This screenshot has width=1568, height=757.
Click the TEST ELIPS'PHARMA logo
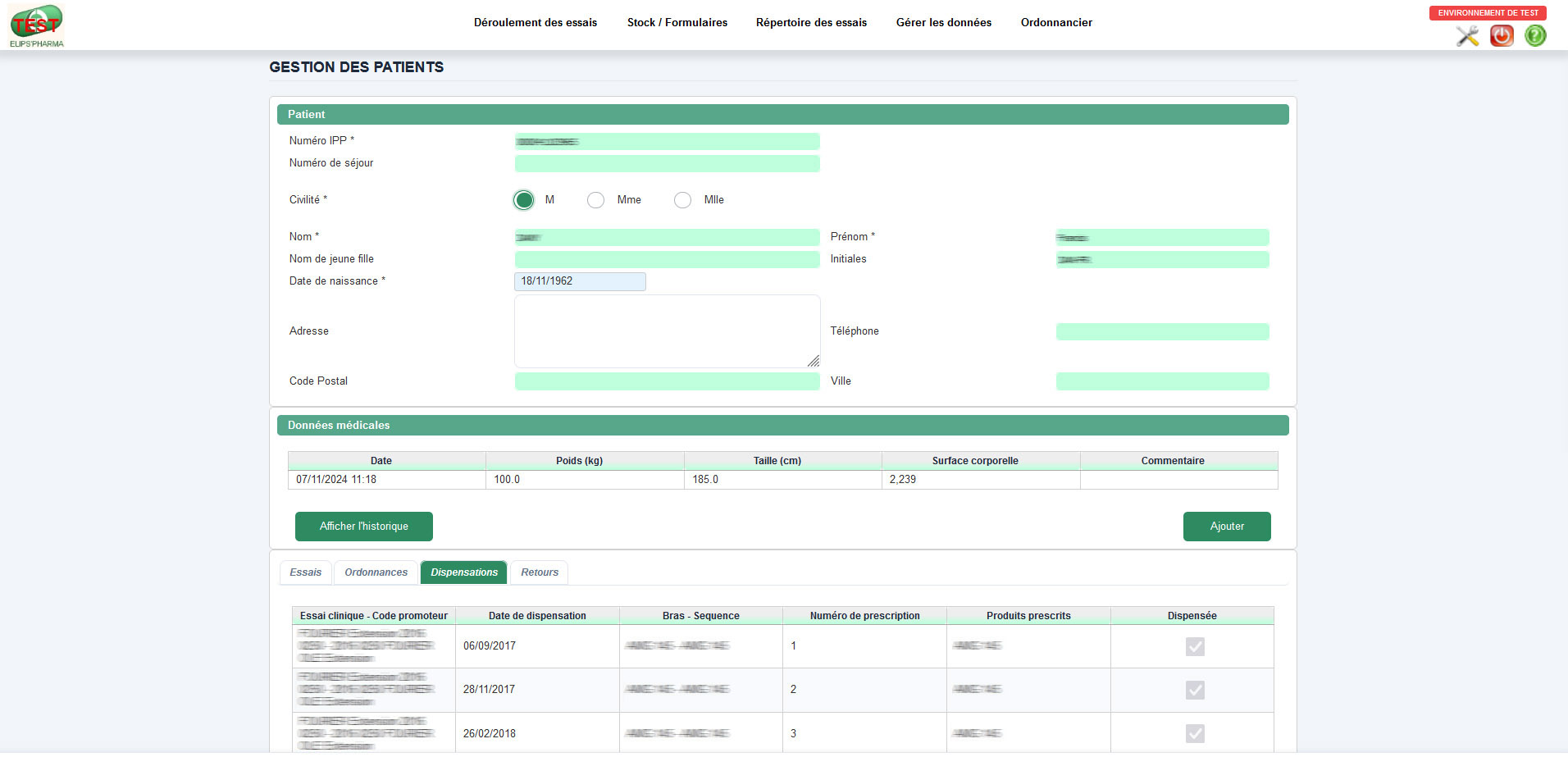pos(36,23)
